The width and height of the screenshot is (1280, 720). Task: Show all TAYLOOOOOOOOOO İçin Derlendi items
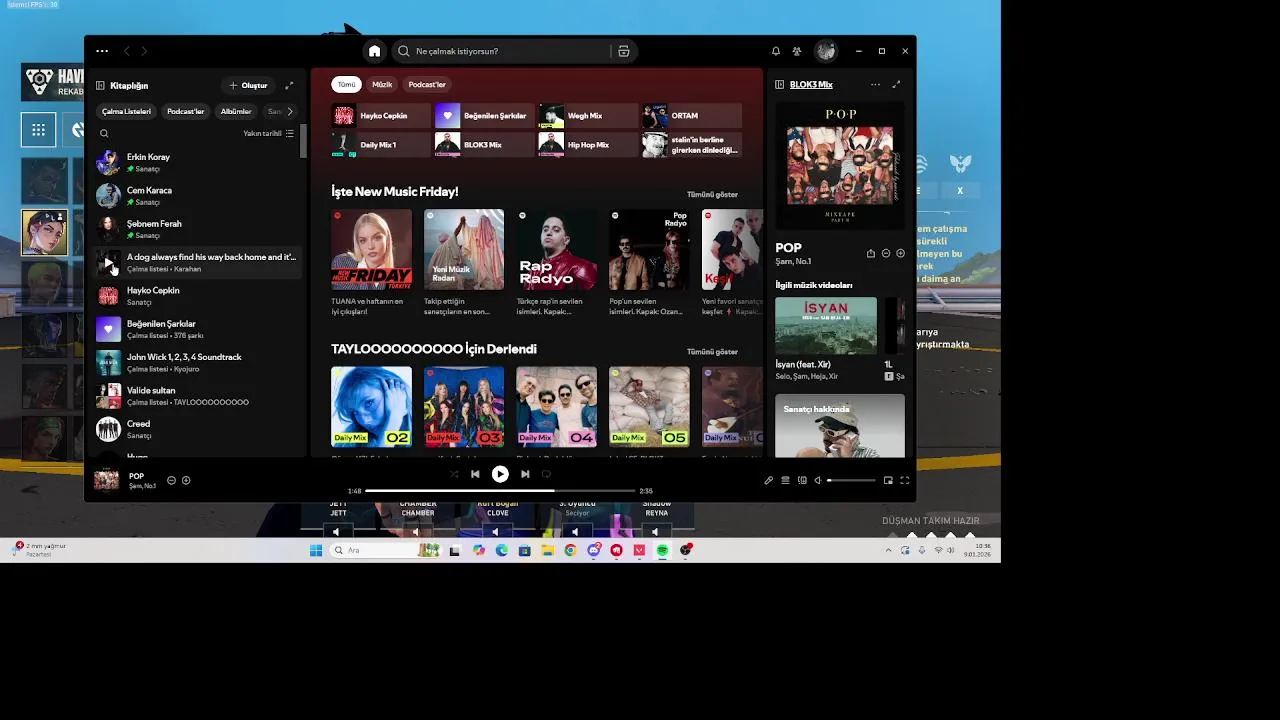(x=712, y=352)
